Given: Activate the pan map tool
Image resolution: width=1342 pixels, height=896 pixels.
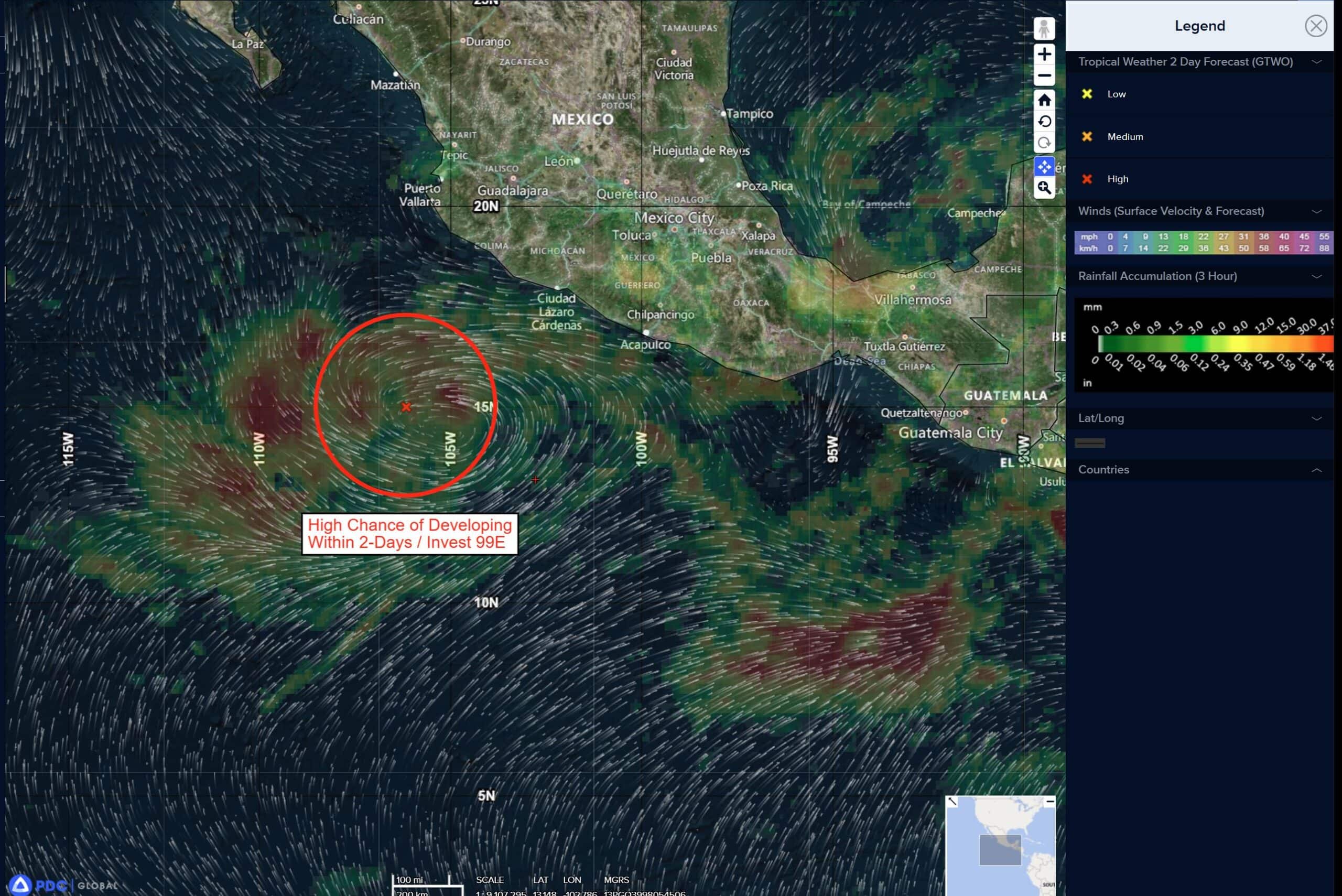Looking at the screenshot, I should [1044, 167].
